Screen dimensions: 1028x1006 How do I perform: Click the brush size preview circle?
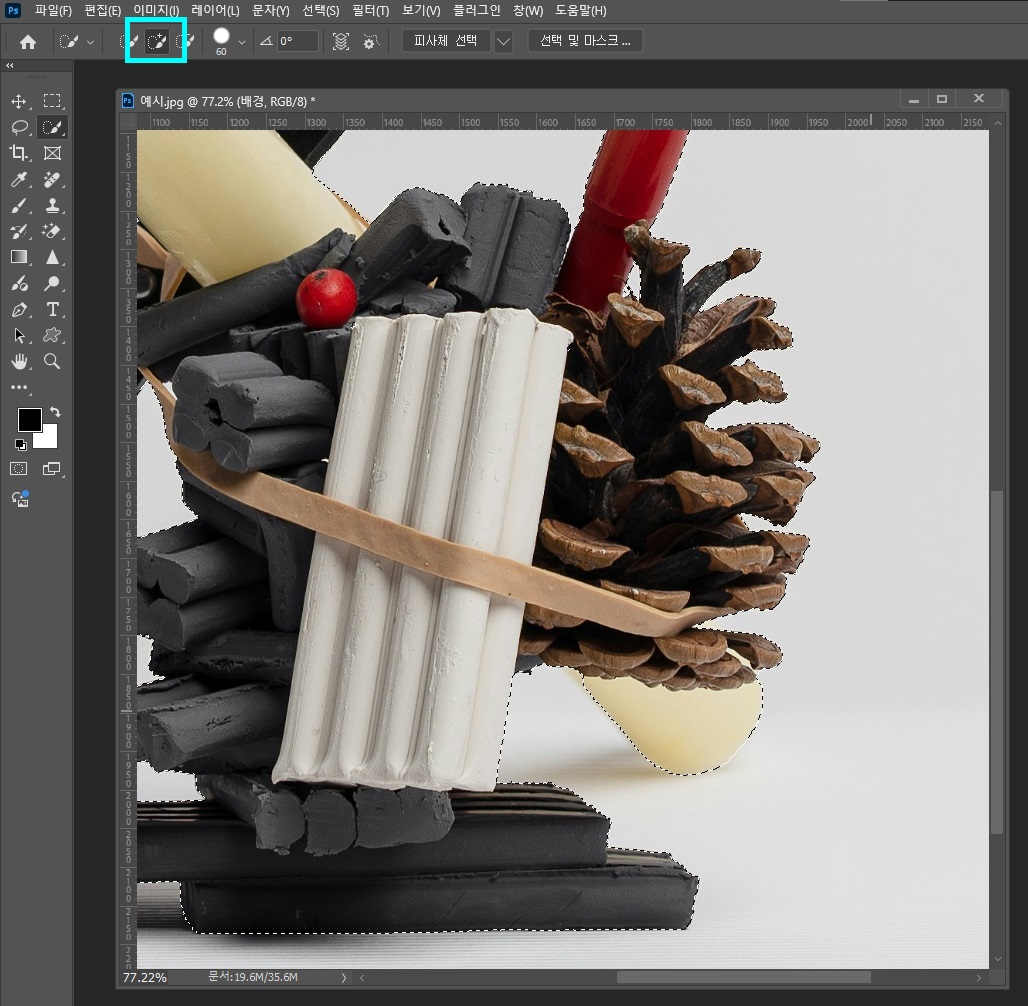point(222,36)
